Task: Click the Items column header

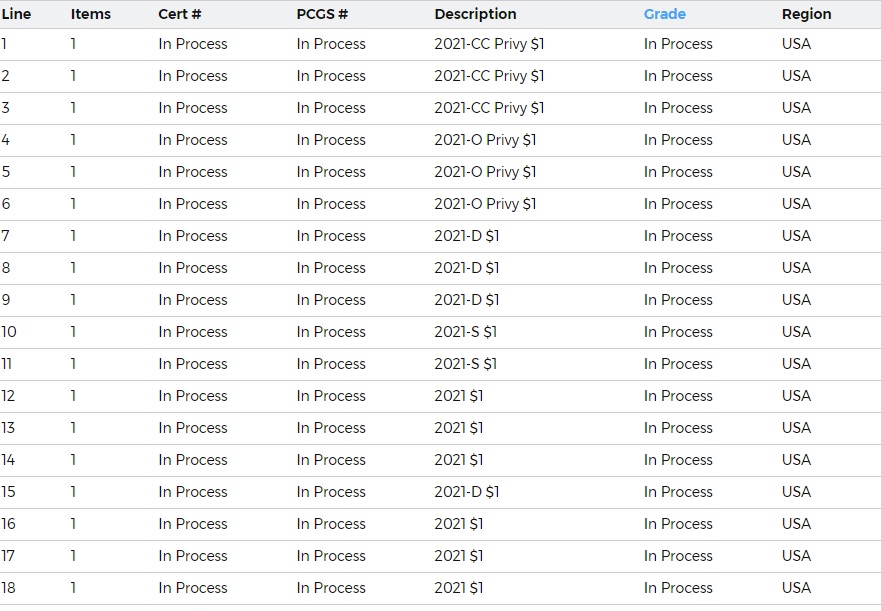Action: click(x=90, y=14)
